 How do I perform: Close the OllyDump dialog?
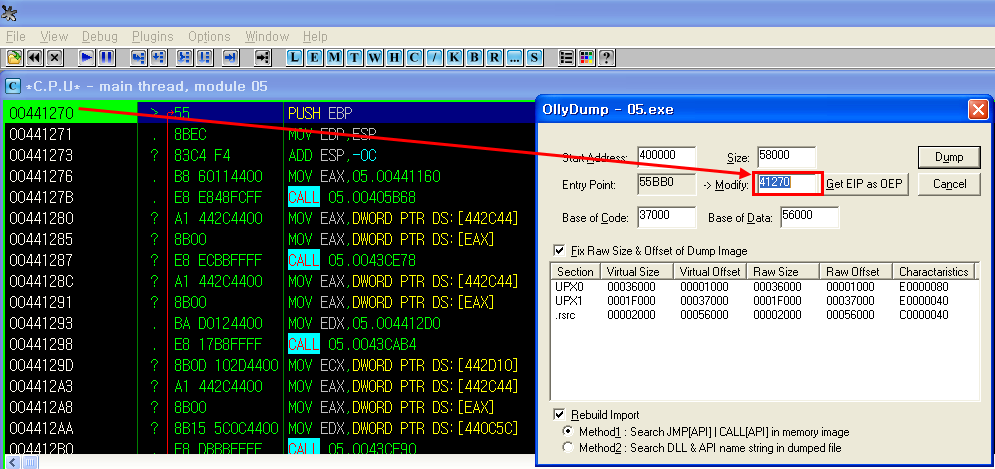tap(977, 110)
